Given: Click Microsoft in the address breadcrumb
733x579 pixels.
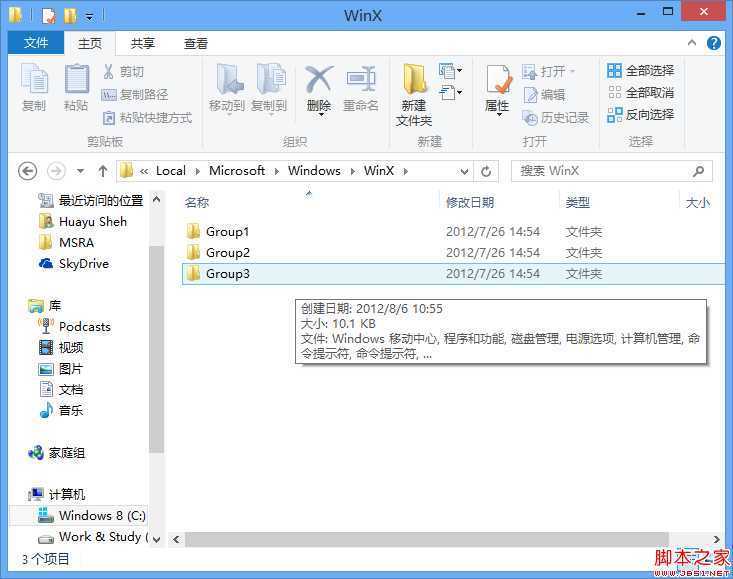Looking at the screenshot, I should pos(237,171).
